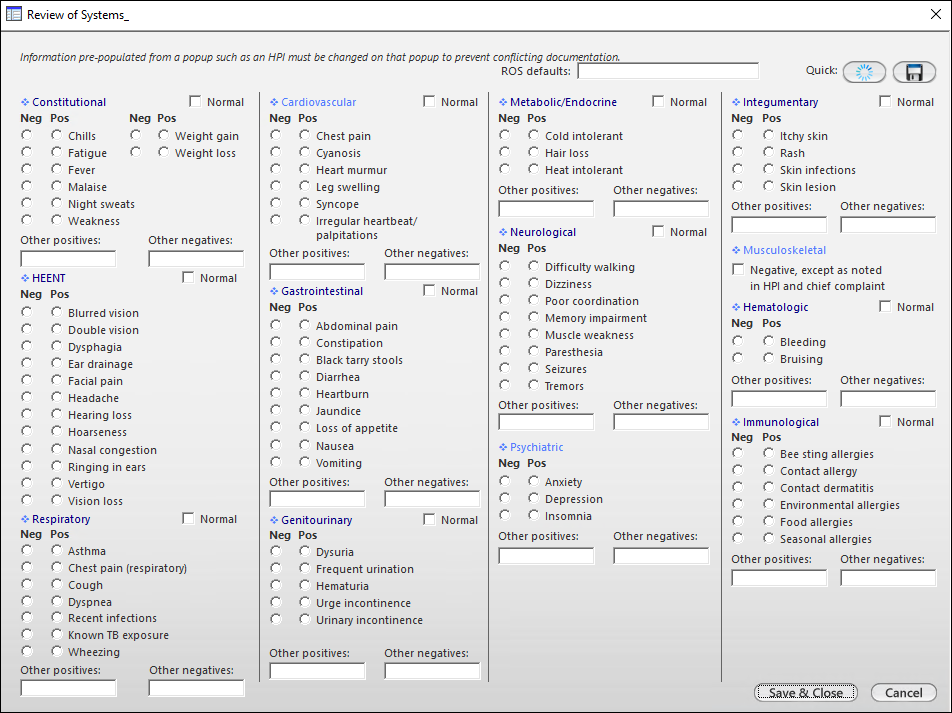Click the Neurological section diamond icon
Image resolution: width=952 pixels, height=713 pixels.
(503, 232)
